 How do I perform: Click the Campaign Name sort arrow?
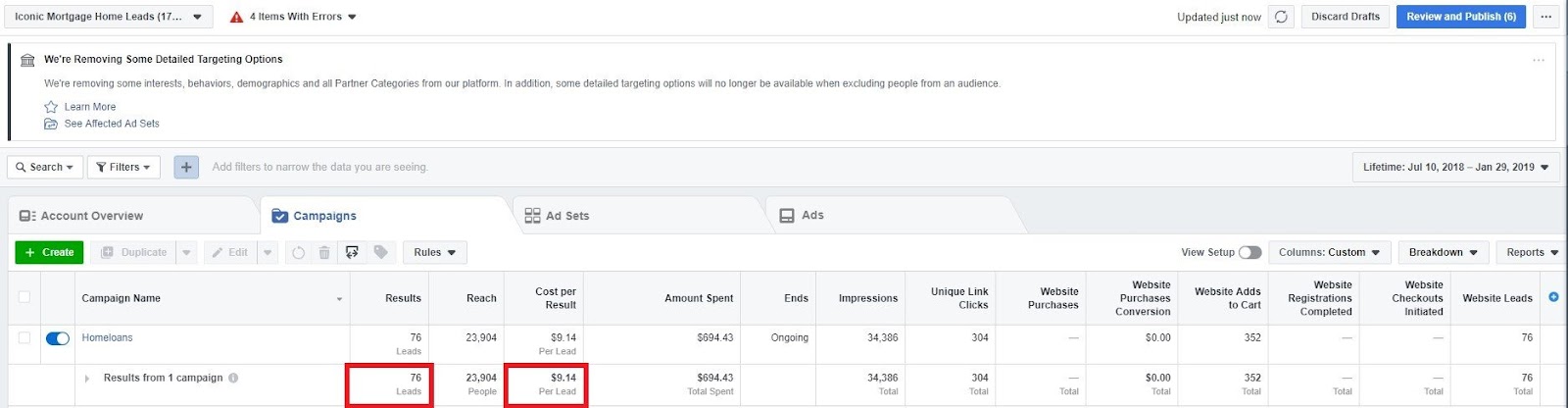339,299
